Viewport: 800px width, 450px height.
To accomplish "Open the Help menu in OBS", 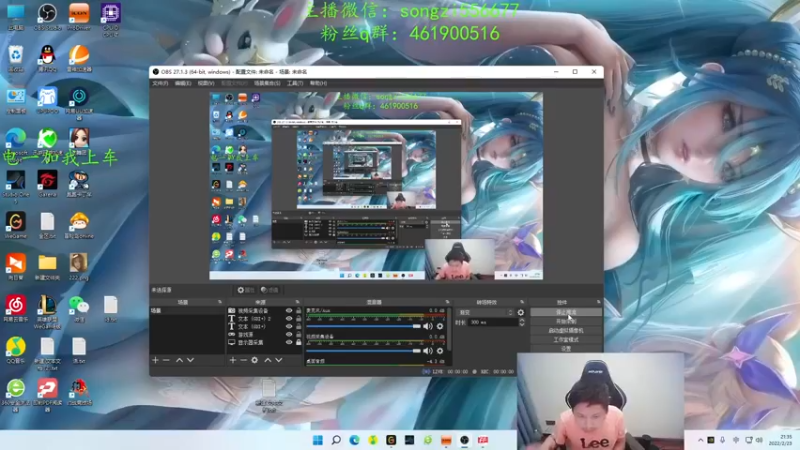I will (x=318, y=83).
